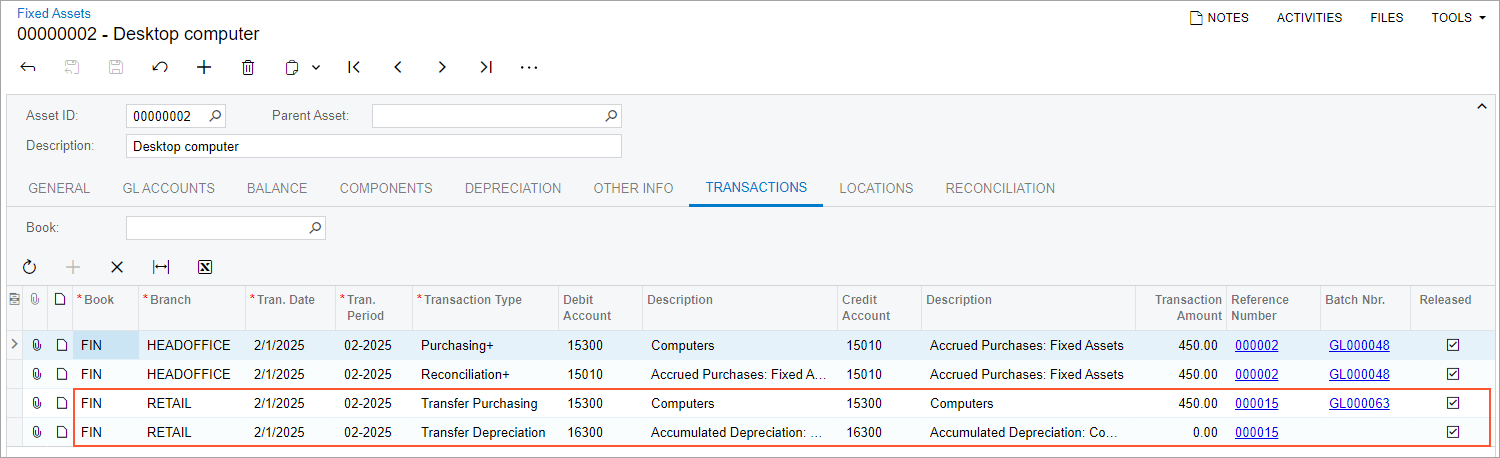Screen dimensions: 1500x458
Task: Toggle Released checkbox for Purchasing+ row
Action: 1453,345
